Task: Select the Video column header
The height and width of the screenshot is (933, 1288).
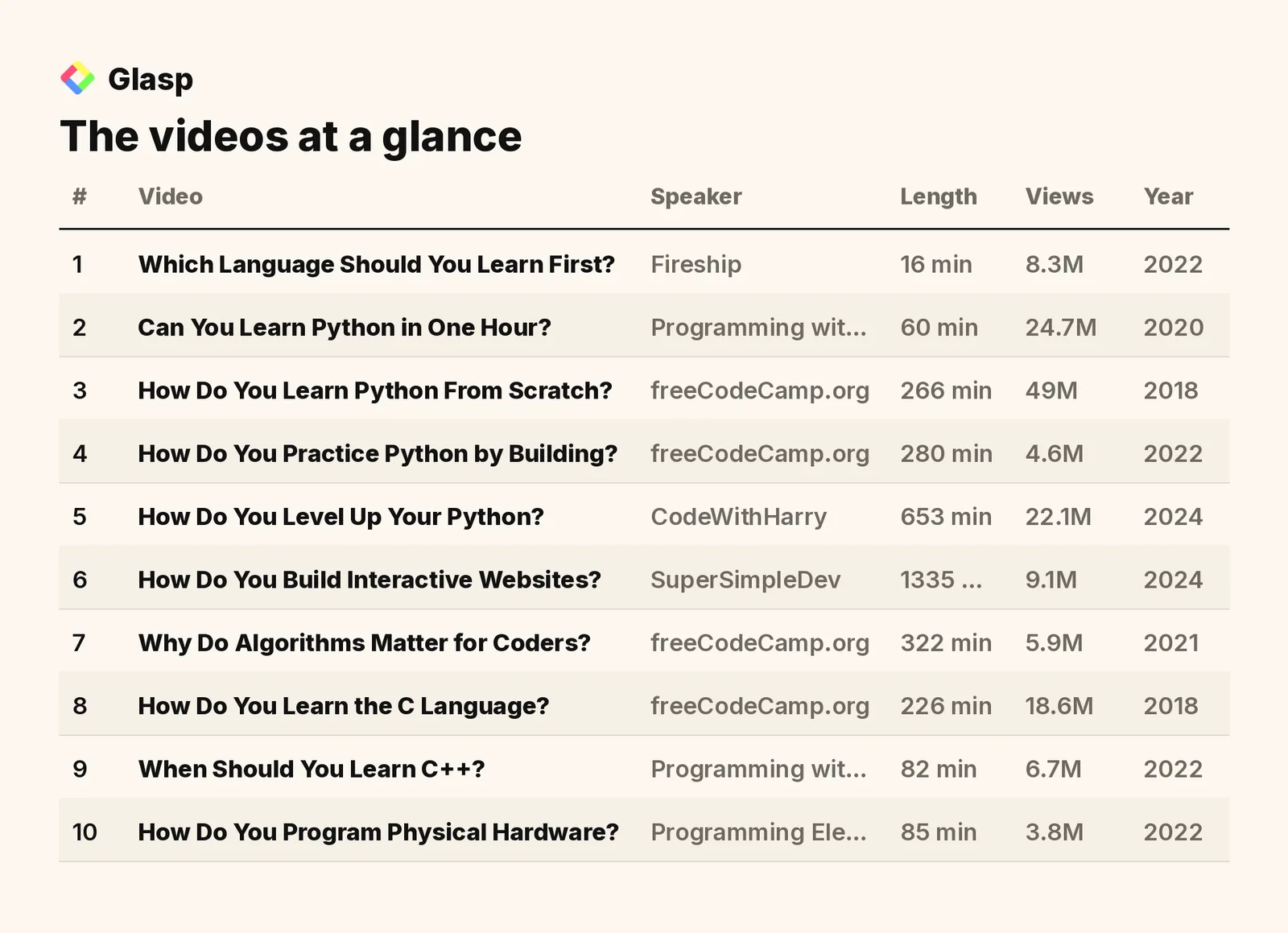Action: [171, 196]
